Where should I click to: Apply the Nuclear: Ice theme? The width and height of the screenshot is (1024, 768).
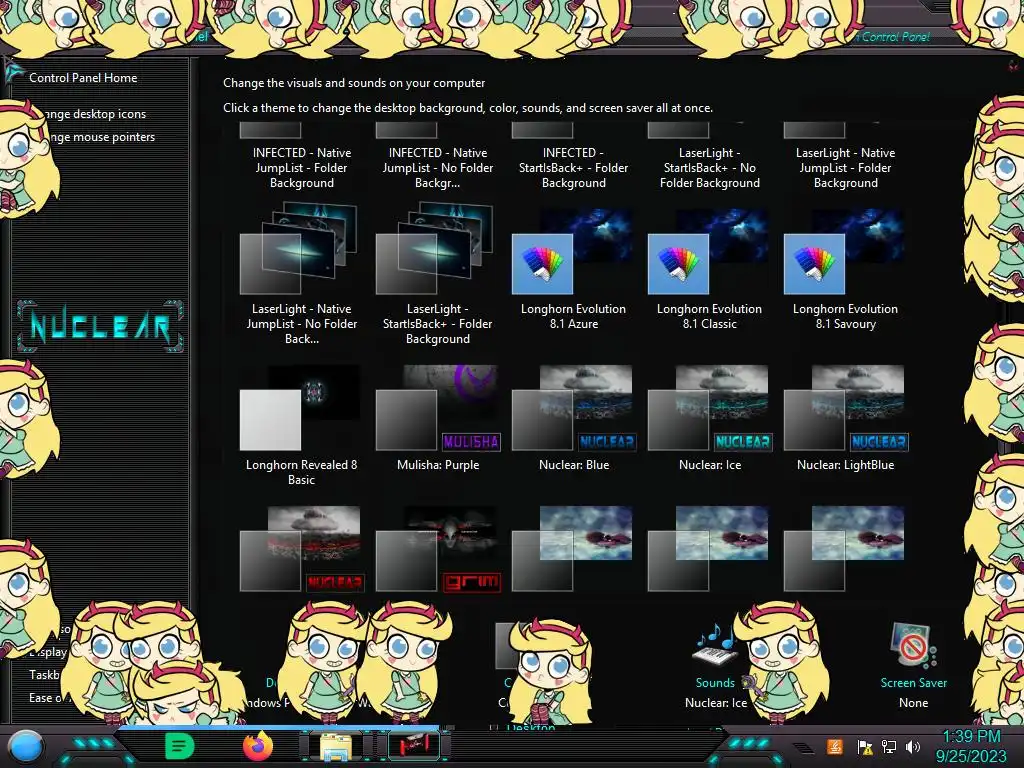(709, 418)
